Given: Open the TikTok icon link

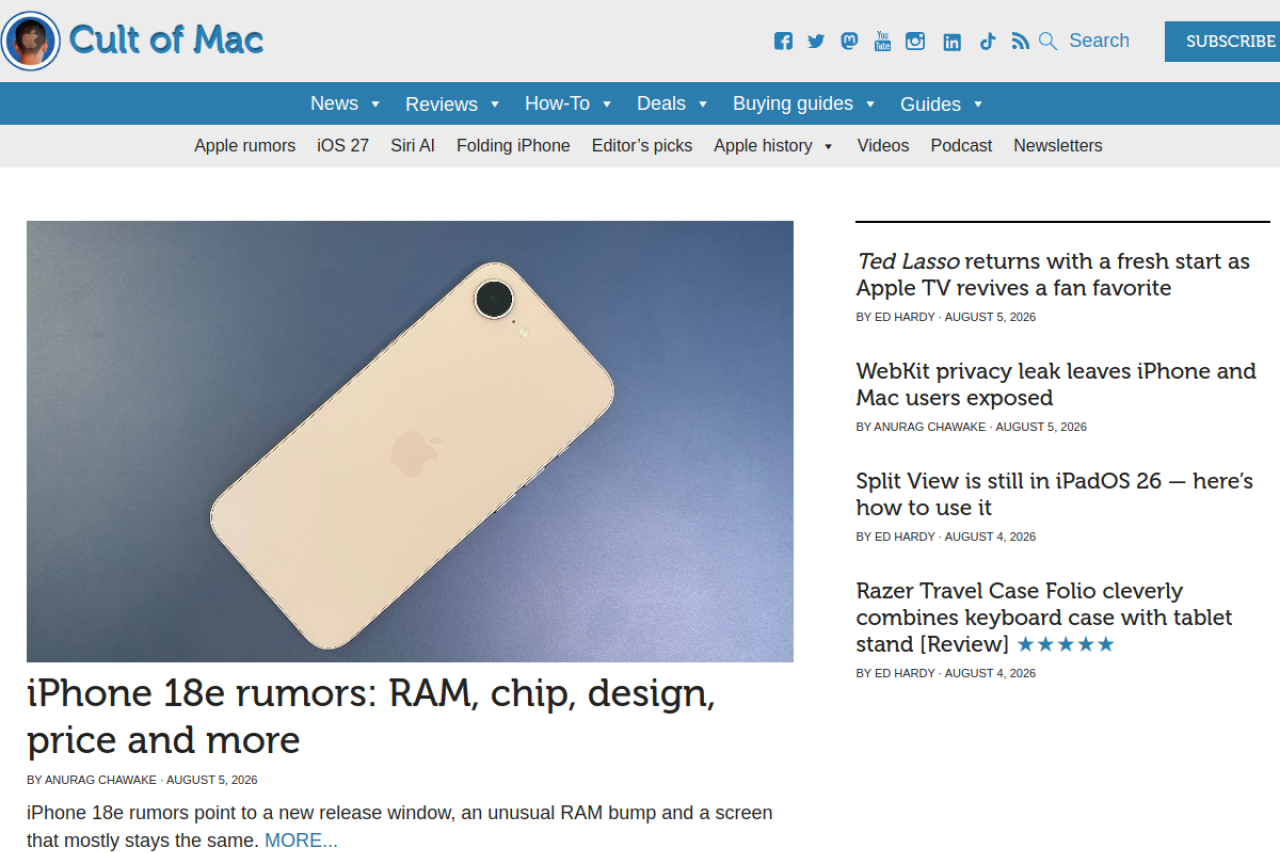Looking at the screenshot, I should 987,41.
